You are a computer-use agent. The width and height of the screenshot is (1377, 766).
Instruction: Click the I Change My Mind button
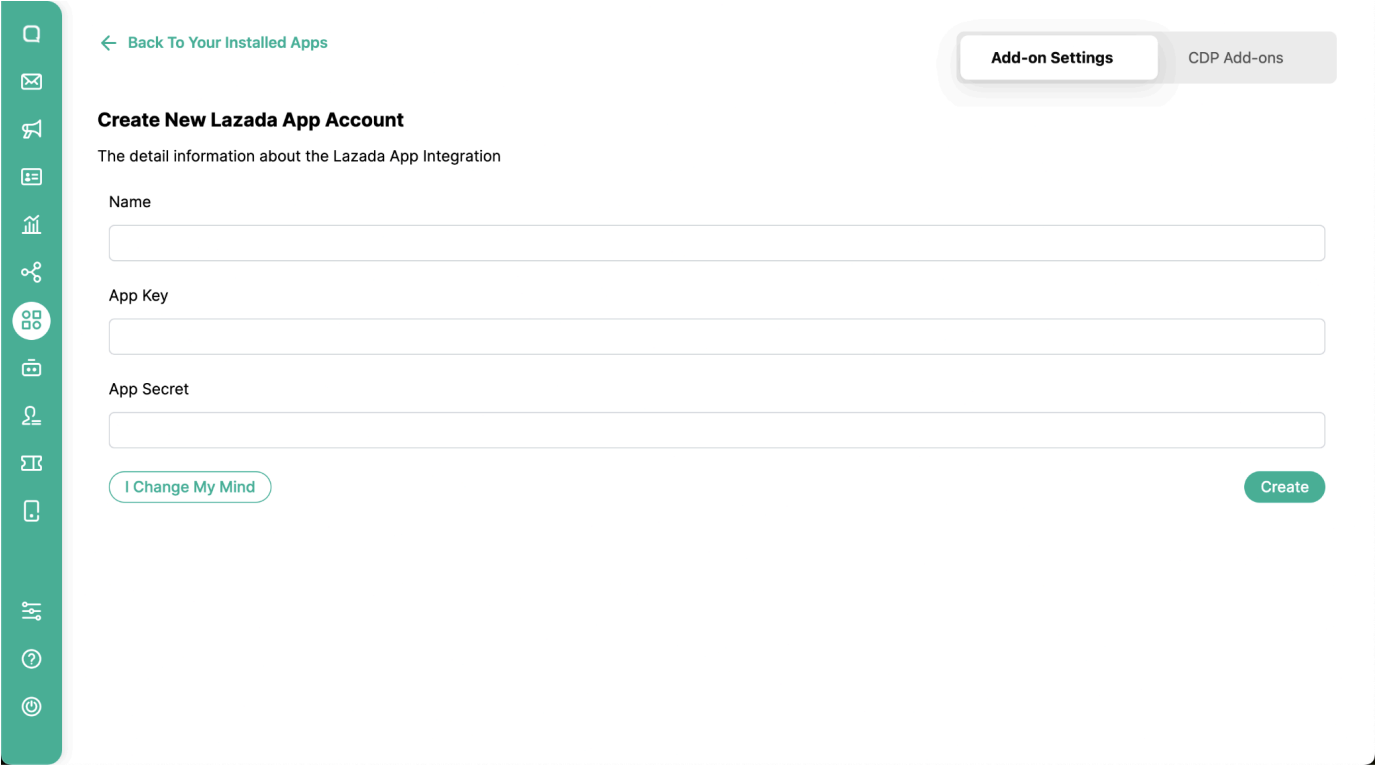tap(190, 487)
